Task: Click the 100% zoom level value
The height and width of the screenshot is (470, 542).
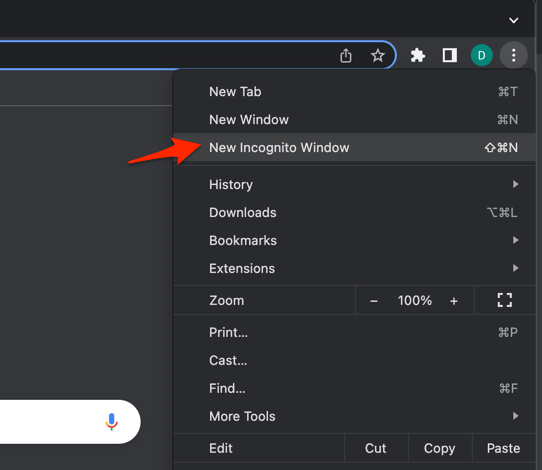Action: point(414,300)
